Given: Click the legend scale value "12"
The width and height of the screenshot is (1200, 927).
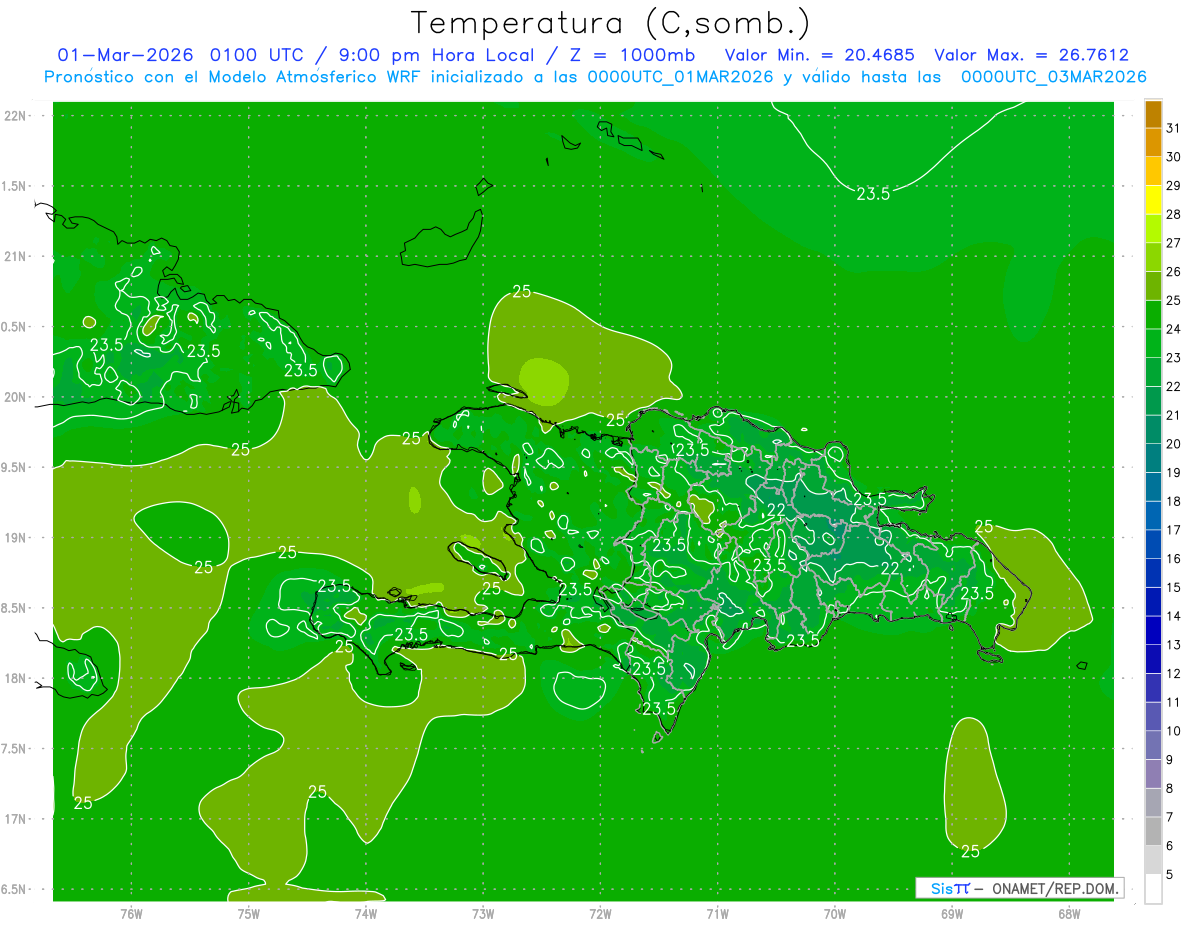Looking at the screenshot, I should pos(1174,674).
